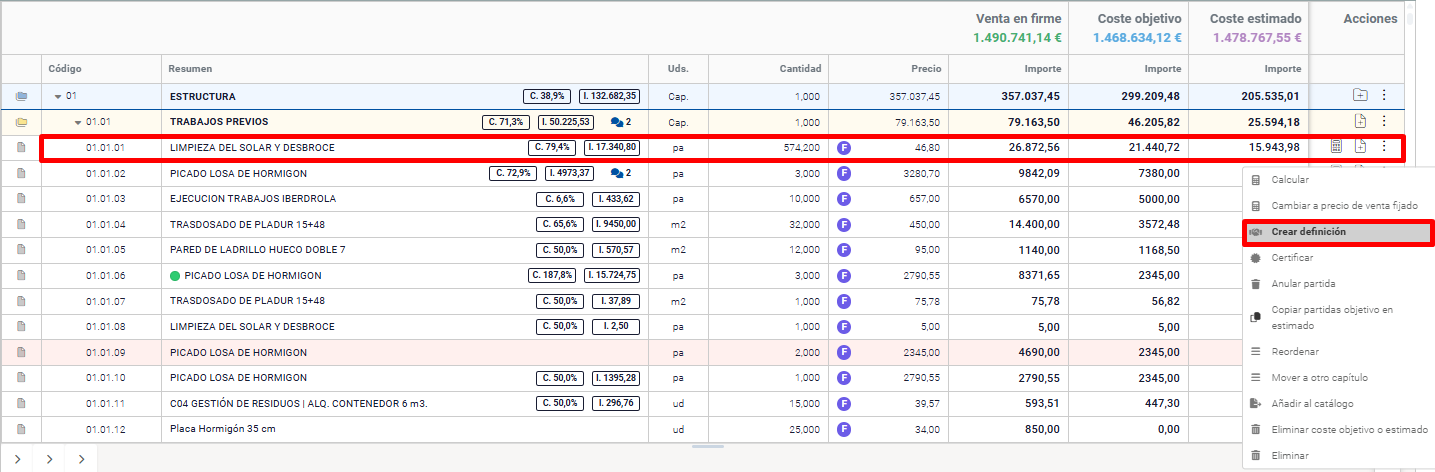Collapse subchapter 01.01 TRABAJOS PREVIOS arrow
The width and height of the screenshot is (1435, 472).
(78, 123)
